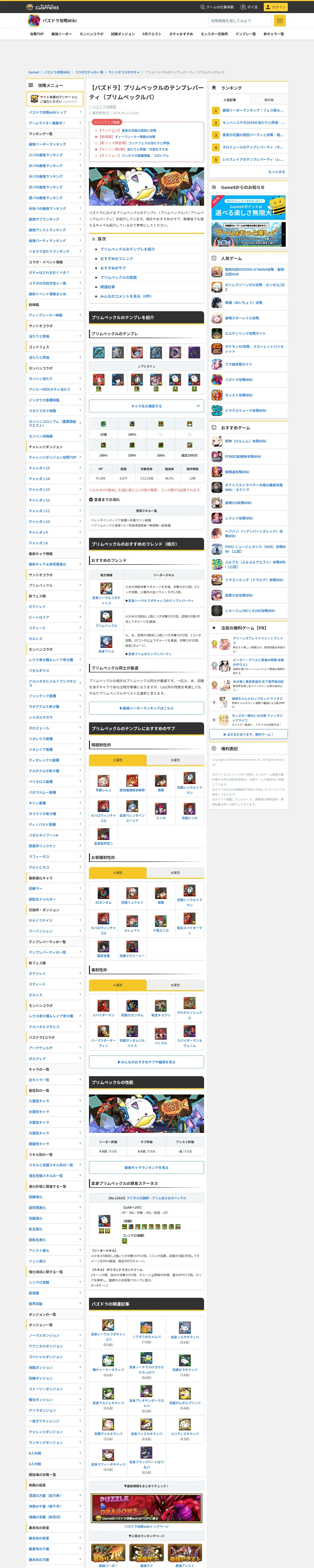Click the ZZガンダム monster icon
The height and width of the screenshot is (1568, 314).
pos(103,892)
